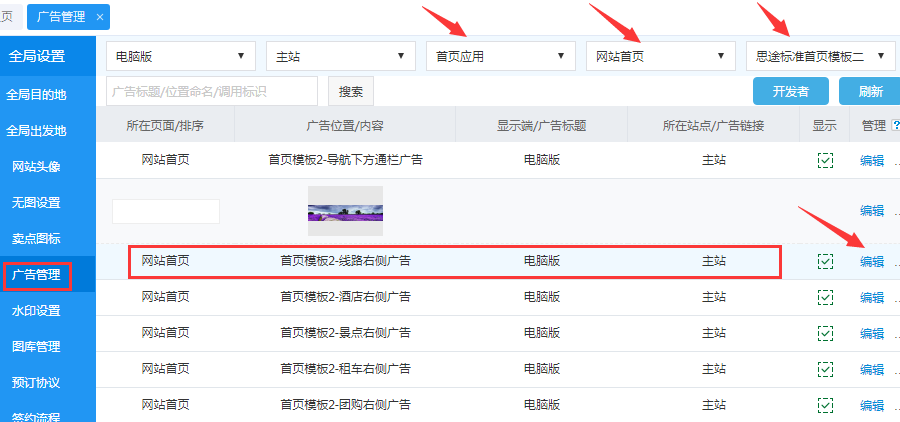Focus the 广告标题 search input field
This screenshot has width=900, height=422.
(211, 91)
